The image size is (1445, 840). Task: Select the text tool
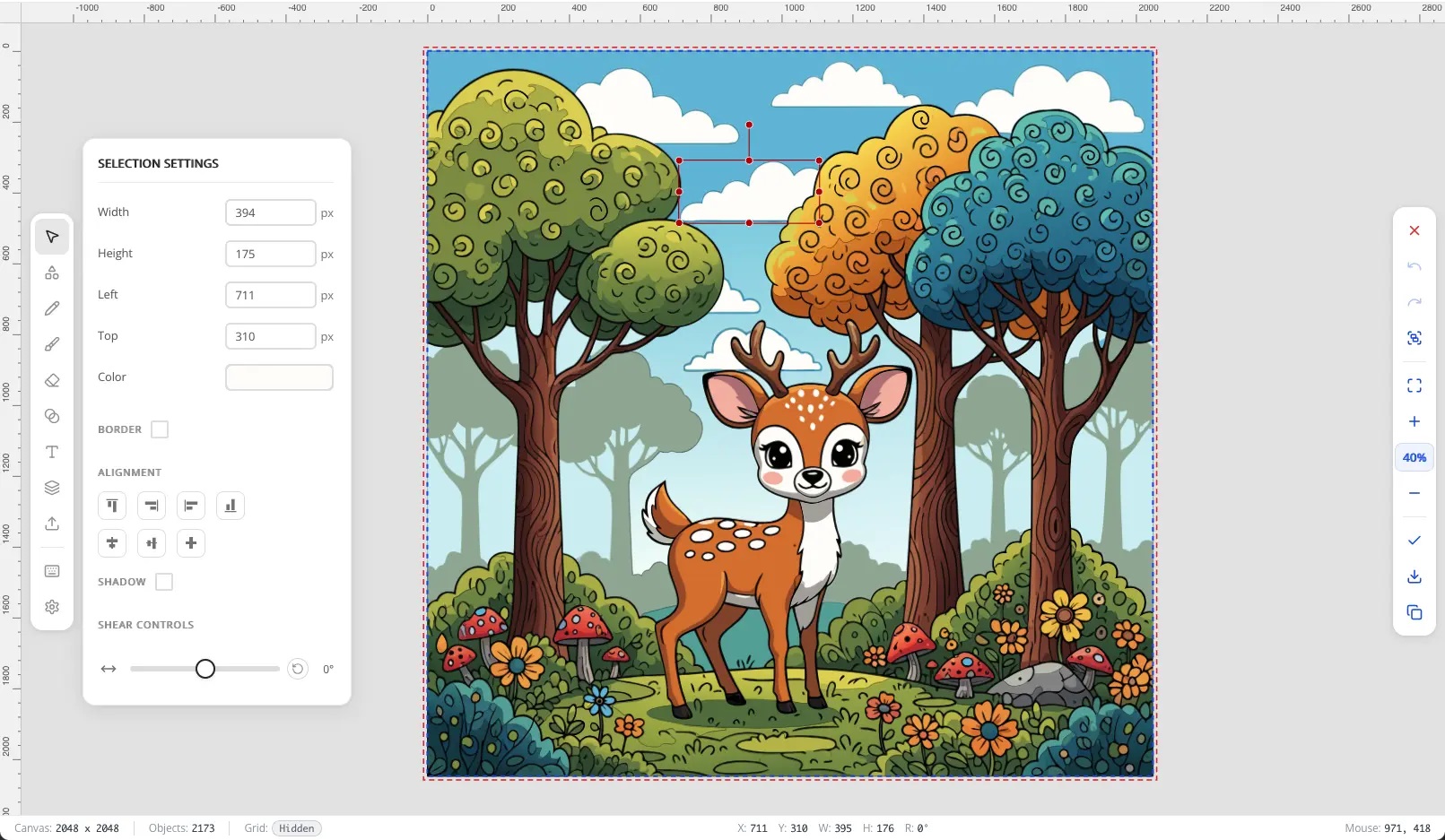point(52,452)
